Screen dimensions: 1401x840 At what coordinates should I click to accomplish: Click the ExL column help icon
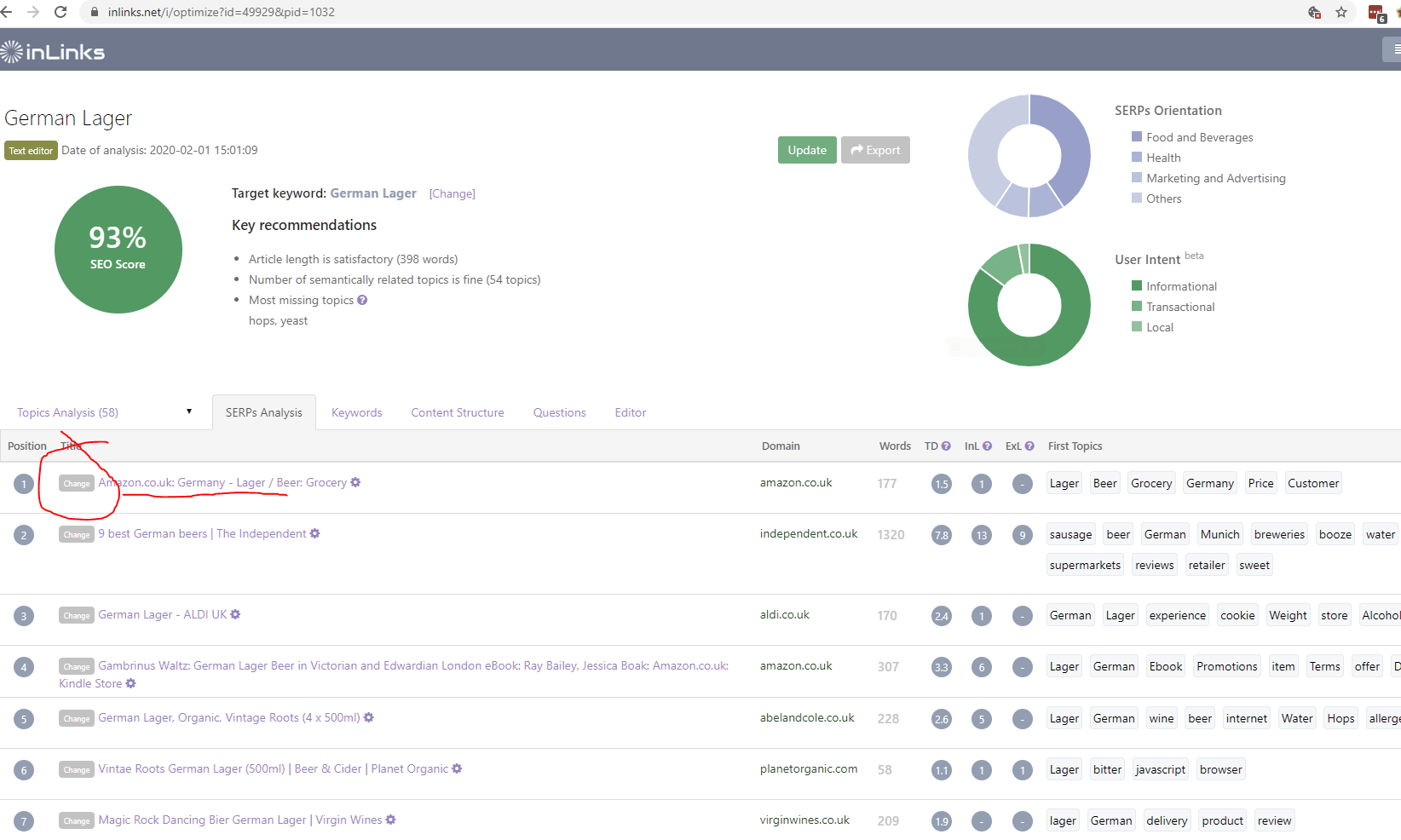pyautogui.click(x=1029, y=446)
